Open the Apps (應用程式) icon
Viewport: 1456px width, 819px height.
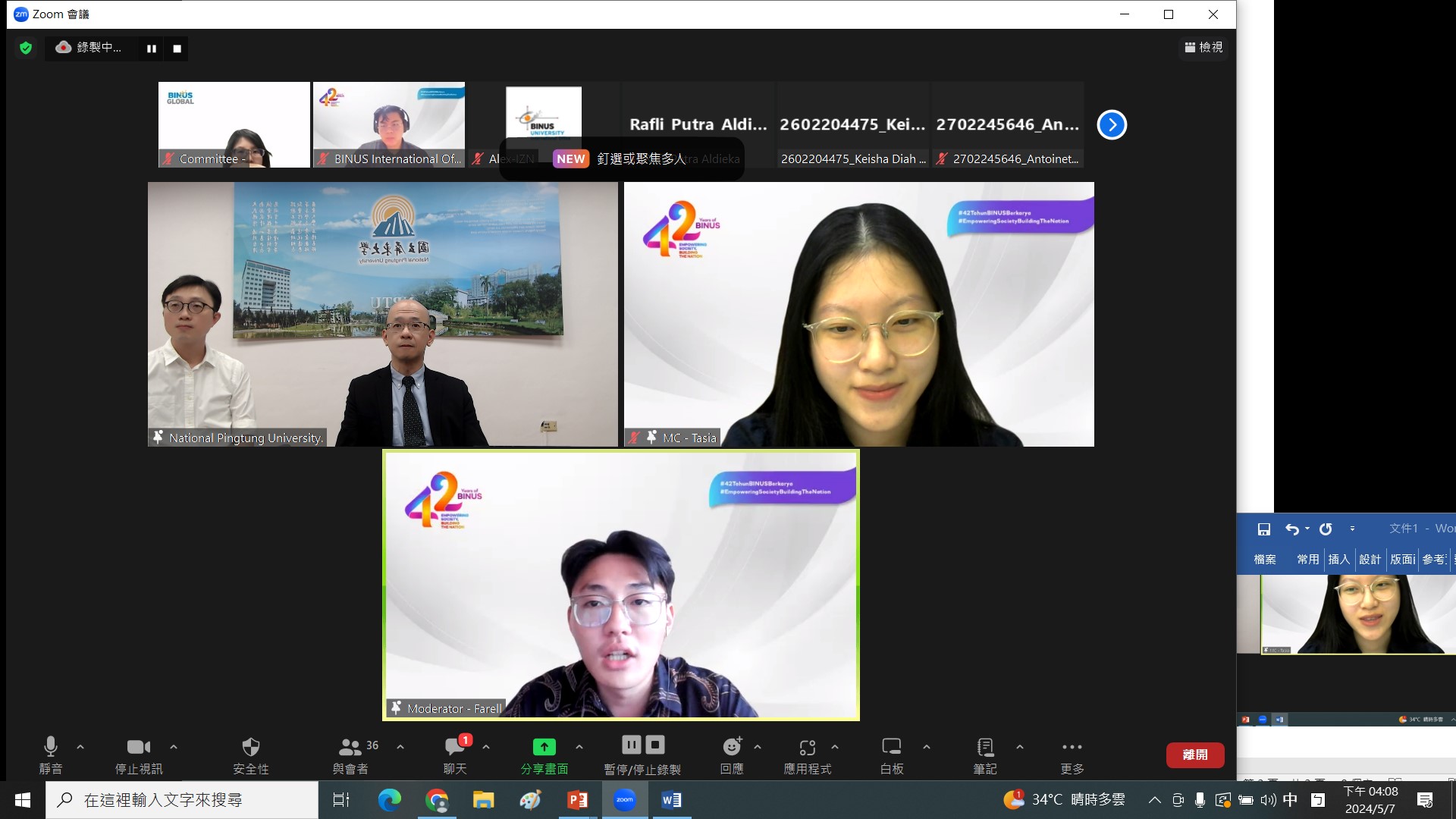(x=808, y=747)
